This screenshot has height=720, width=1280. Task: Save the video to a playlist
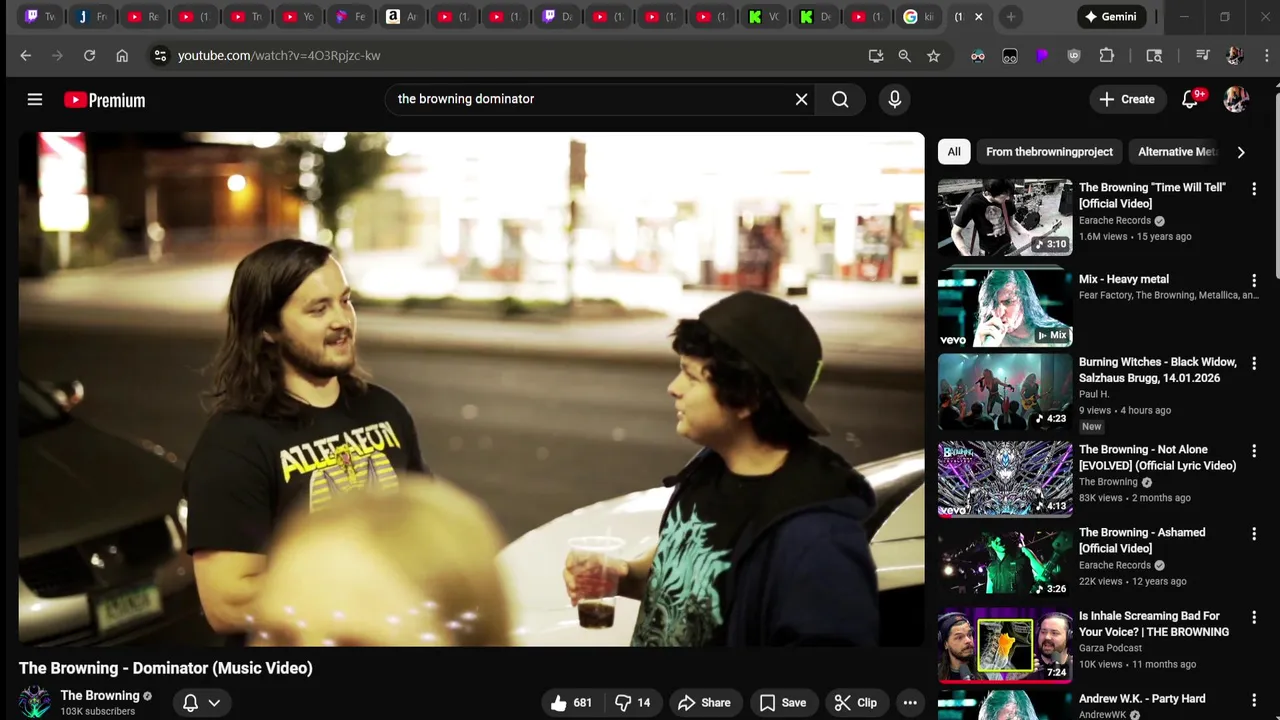click(783, 703)
